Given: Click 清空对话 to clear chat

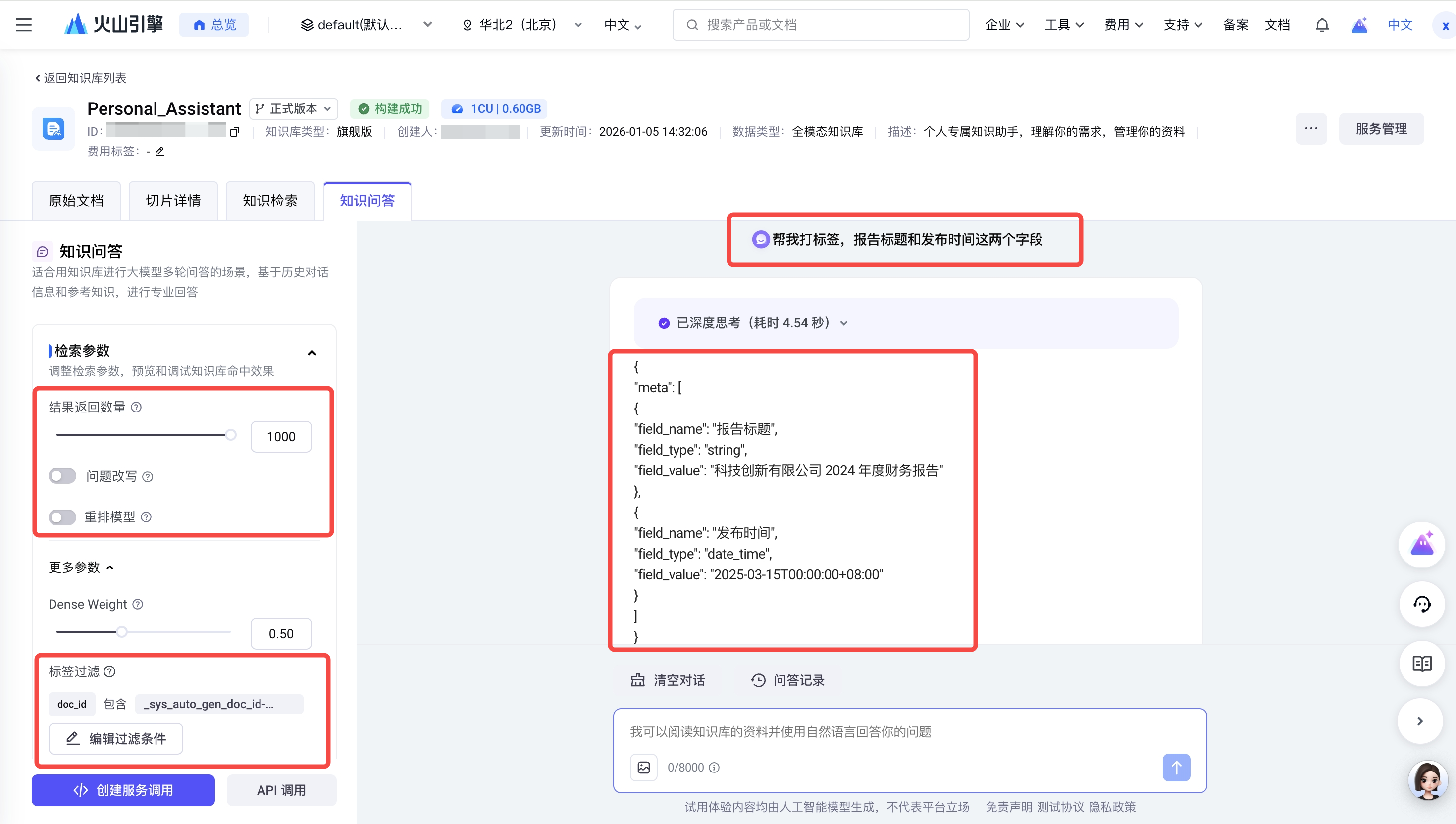Looking at the screenshot, I should coord(668,680).
